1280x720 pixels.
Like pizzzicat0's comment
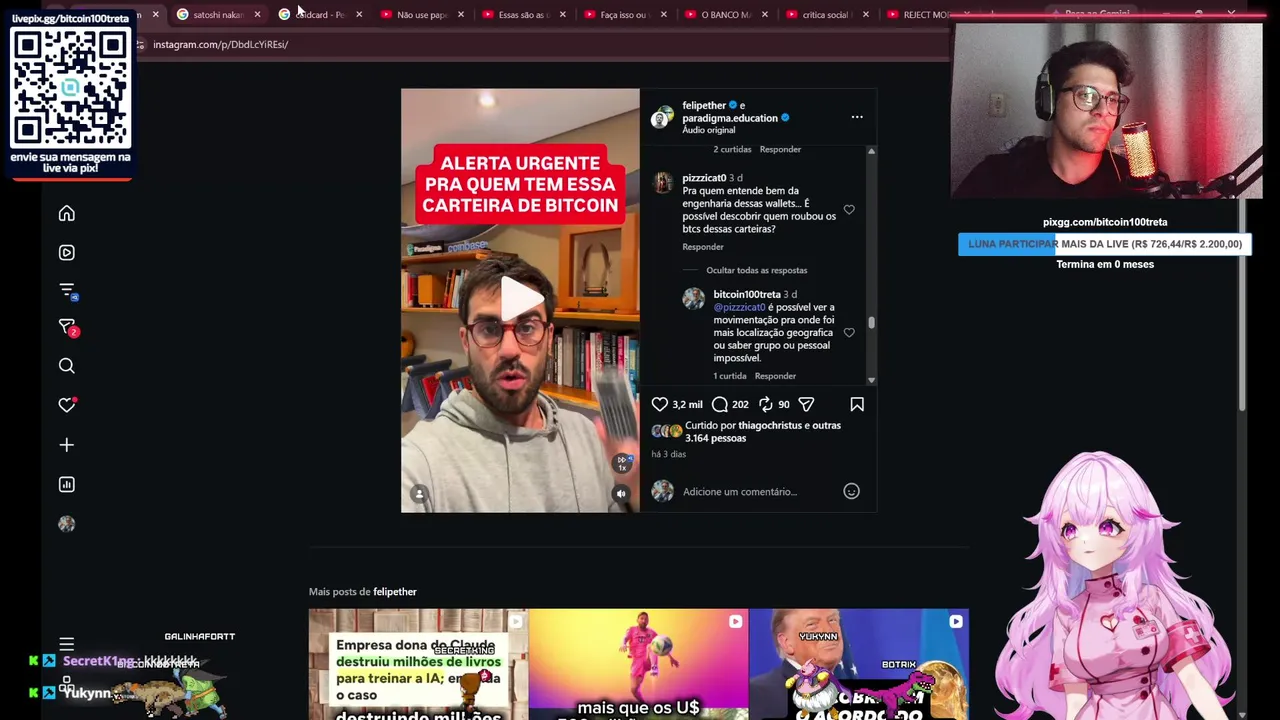click(849, 210)
